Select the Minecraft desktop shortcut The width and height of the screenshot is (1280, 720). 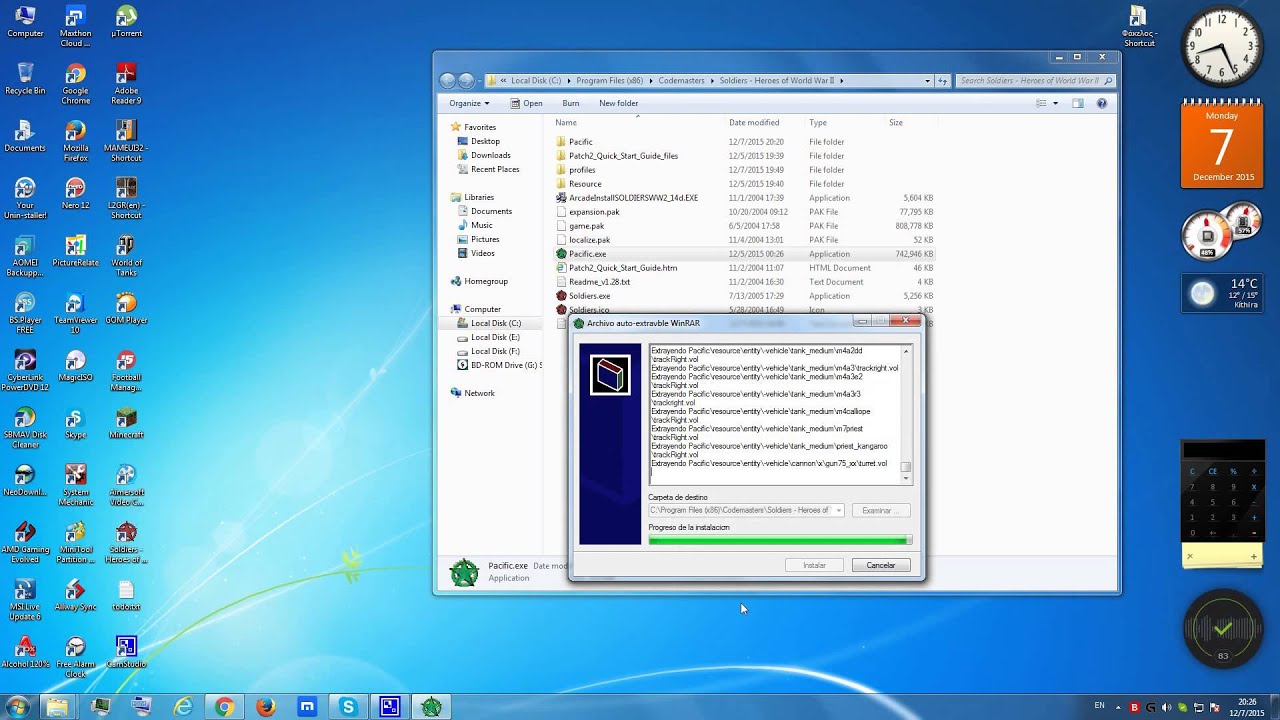pos(126,424)
